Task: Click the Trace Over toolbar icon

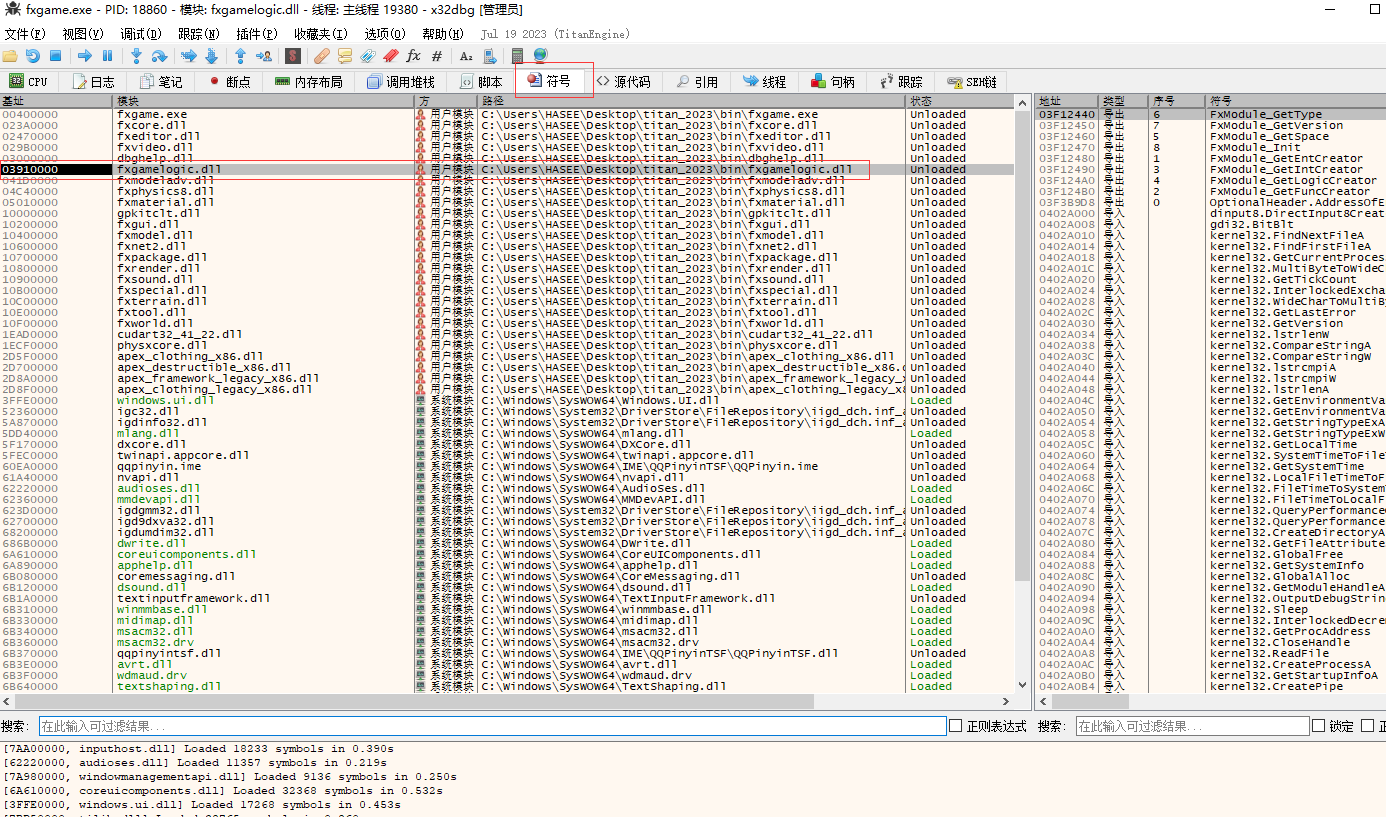Action: click(x=211, y=56)
